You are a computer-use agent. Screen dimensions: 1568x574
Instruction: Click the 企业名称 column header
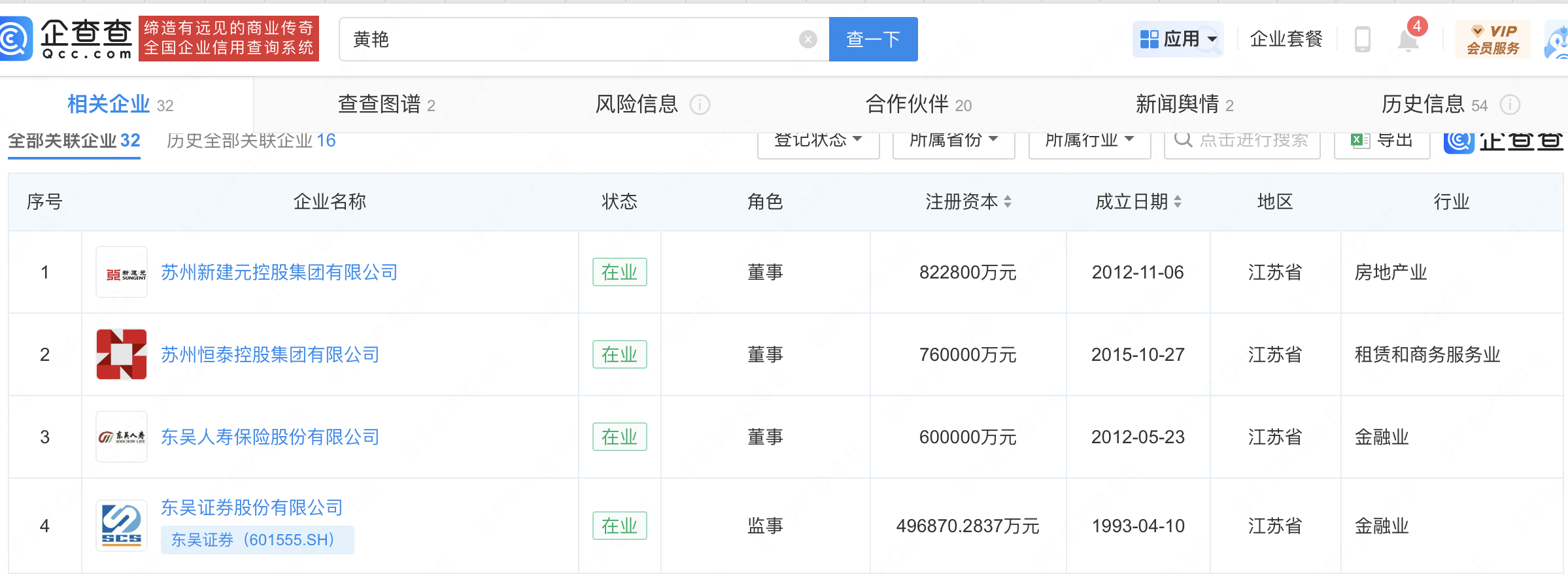click(330, 201)
